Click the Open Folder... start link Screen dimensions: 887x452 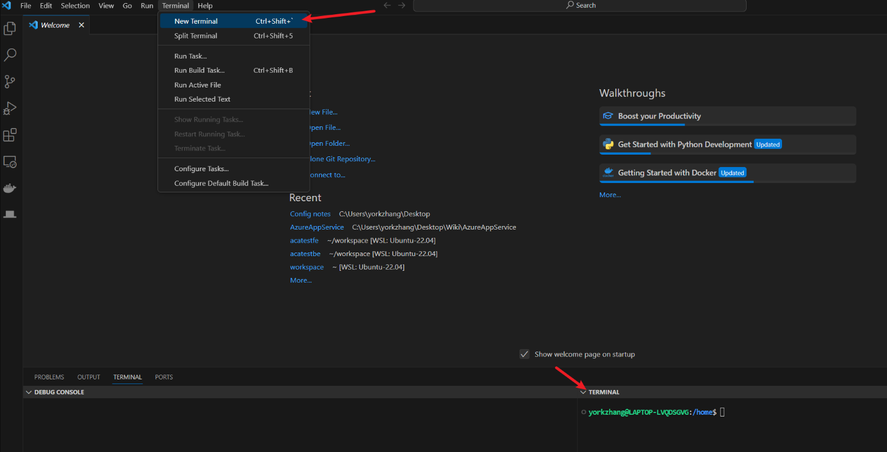[x=328, y=144]
